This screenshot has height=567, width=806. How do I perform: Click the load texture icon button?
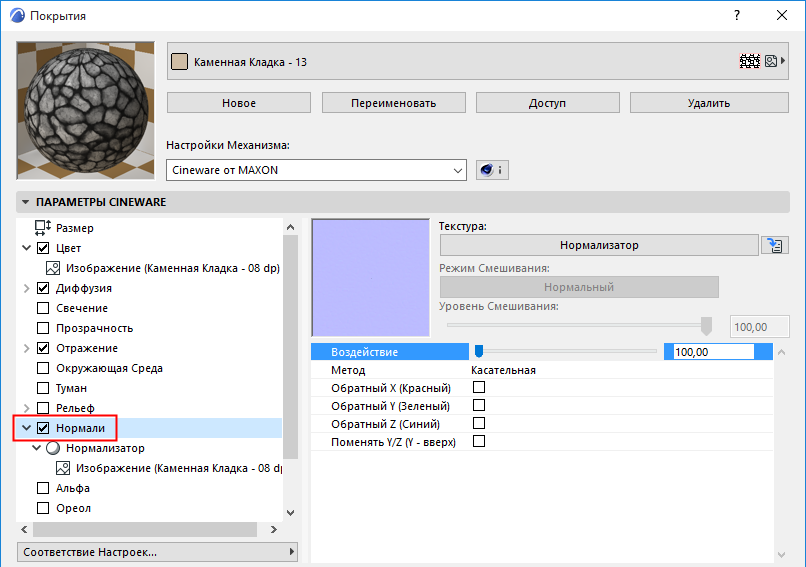pos(775,245)
